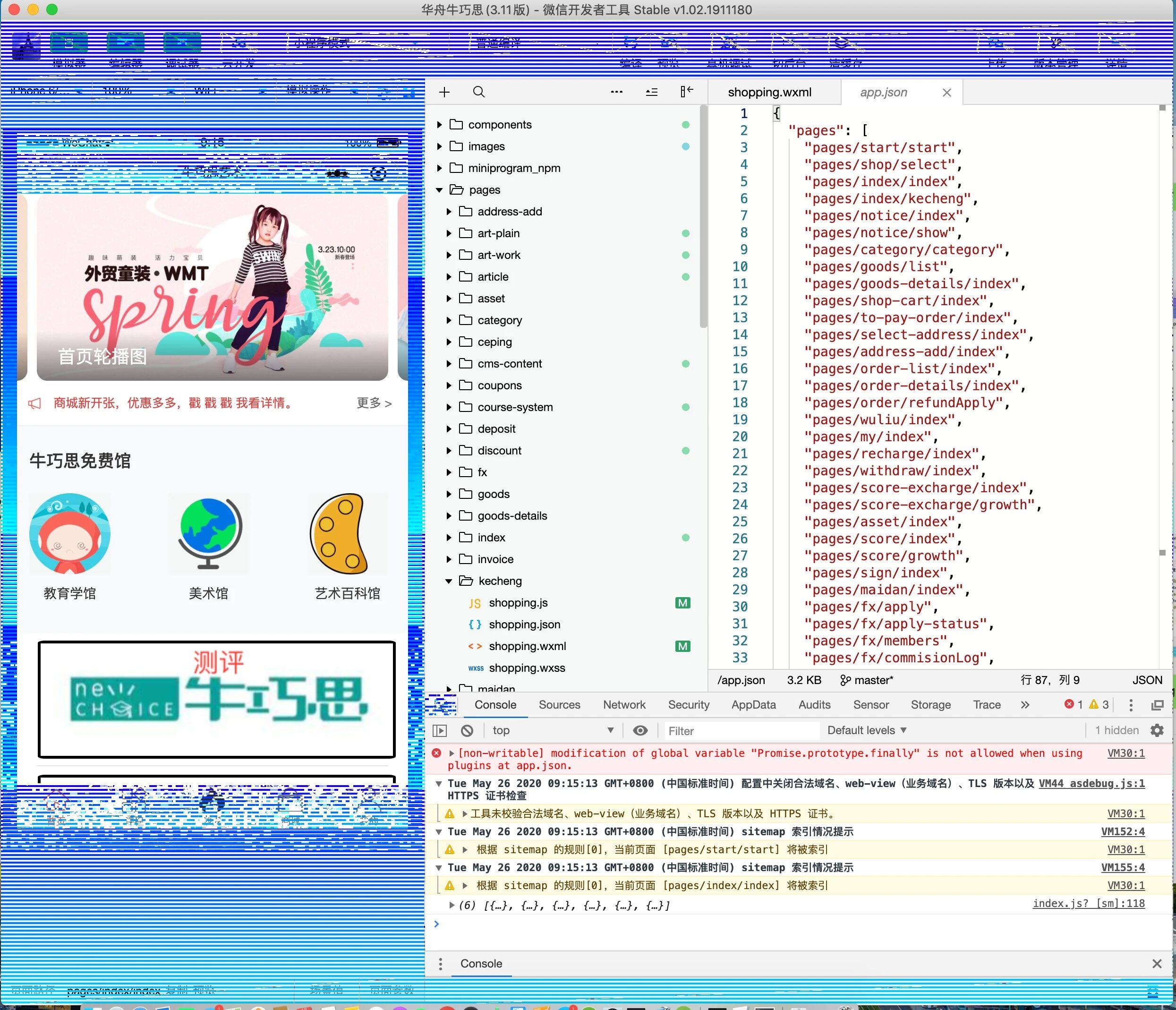Switch to the shopping.wxml editor tab
This screenshot has width=1176, height=1010.
click(x=769, y=93)
